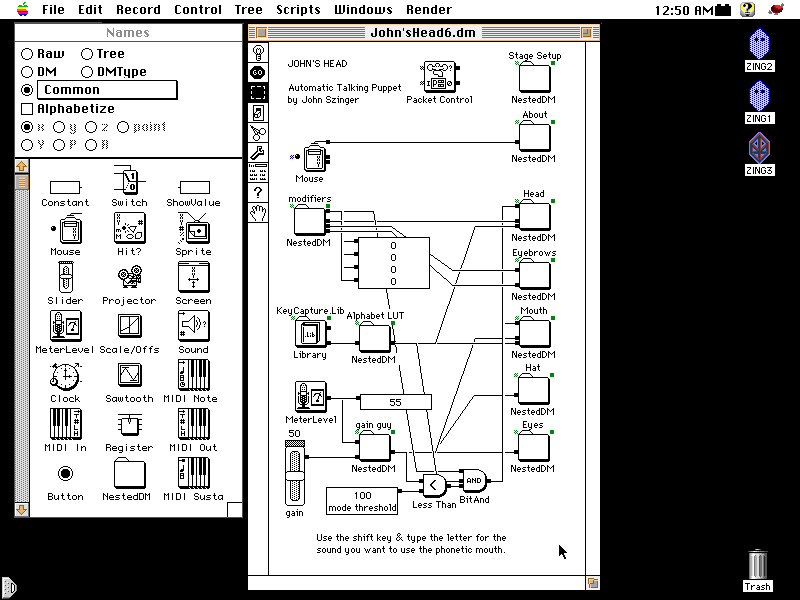Select the BitAnd gate module
The image size is (800, 600).
pyautogui.click(x=473, y=481)
